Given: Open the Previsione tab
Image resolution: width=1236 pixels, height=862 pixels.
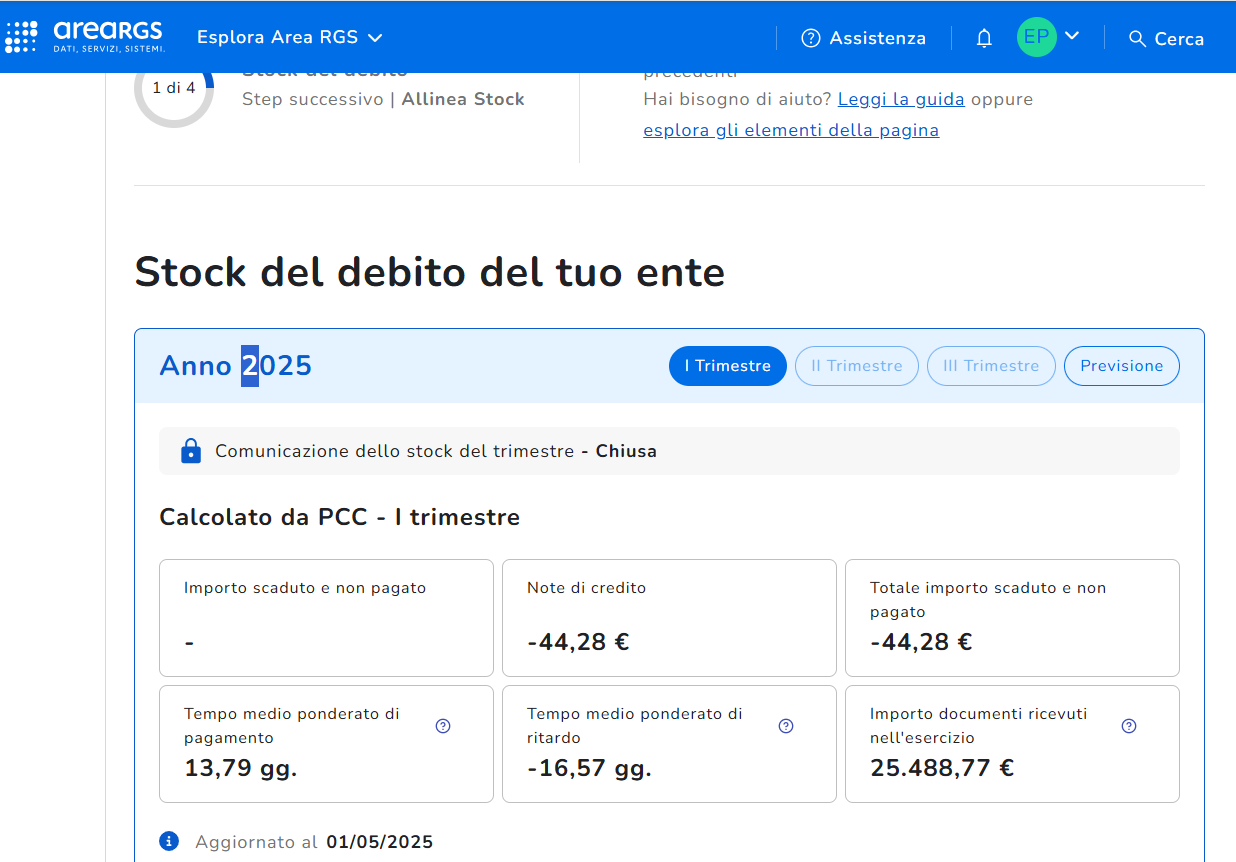Looking at the screenshot, I should click(1121, 366).
